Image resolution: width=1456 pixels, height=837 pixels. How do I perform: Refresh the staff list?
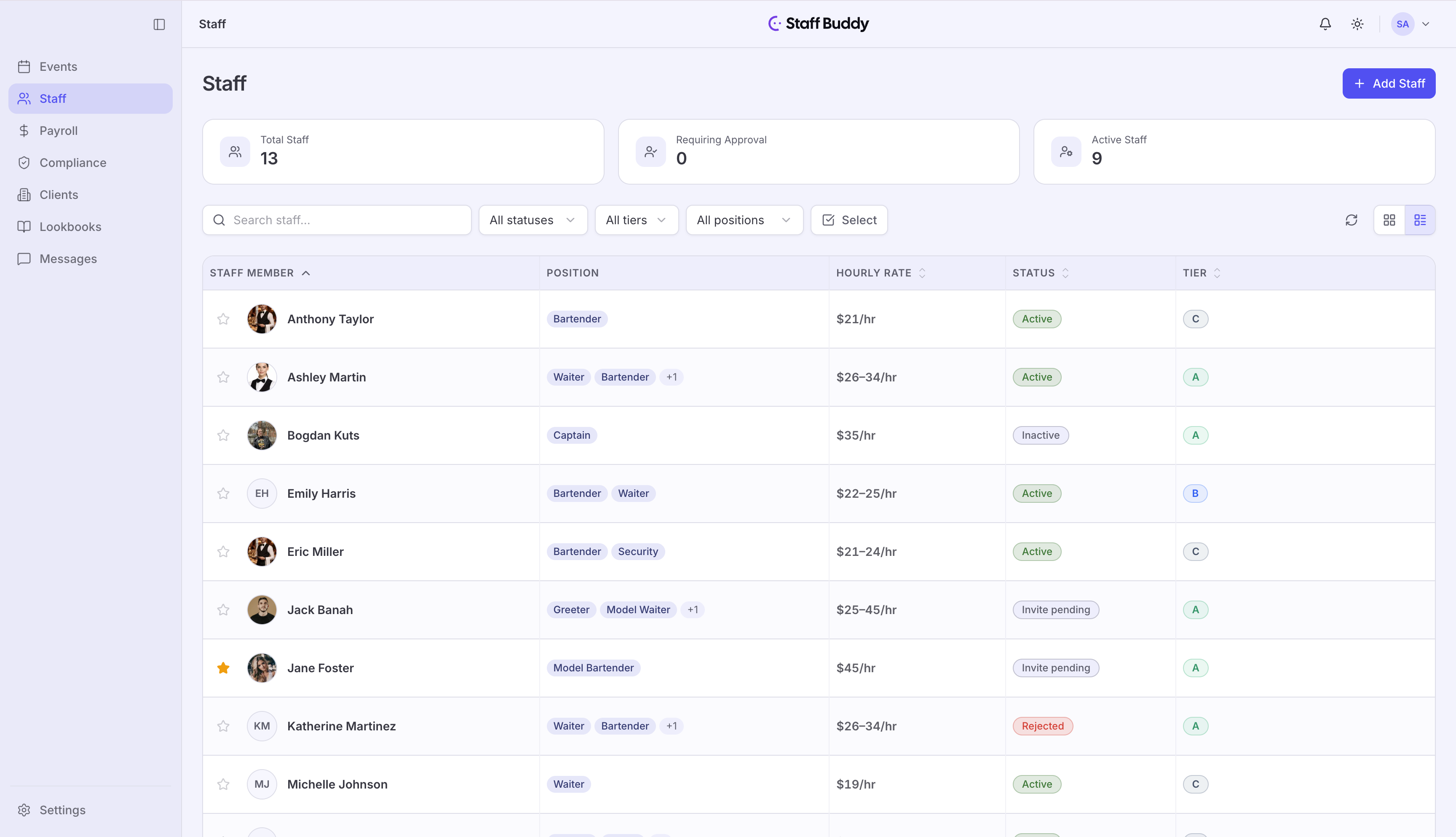1352,220
